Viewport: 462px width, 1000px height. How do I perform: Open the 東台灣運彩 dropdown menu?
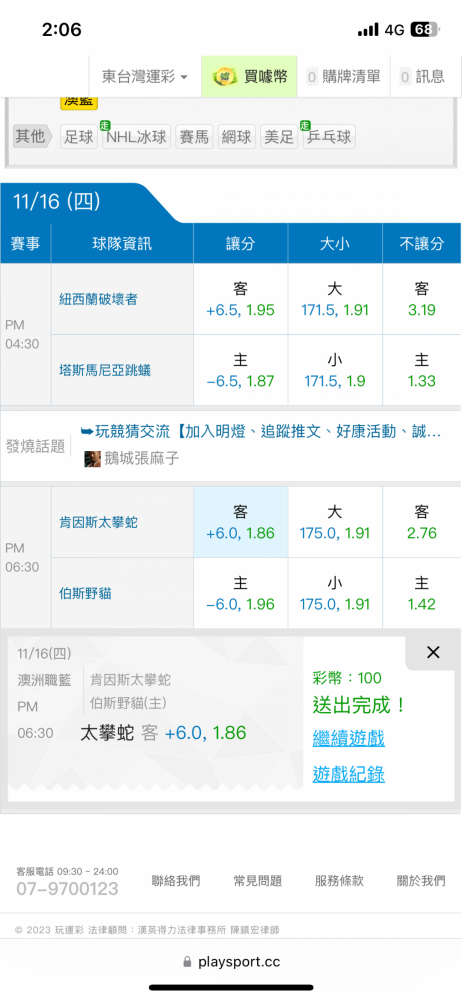(x=145, y=77)
